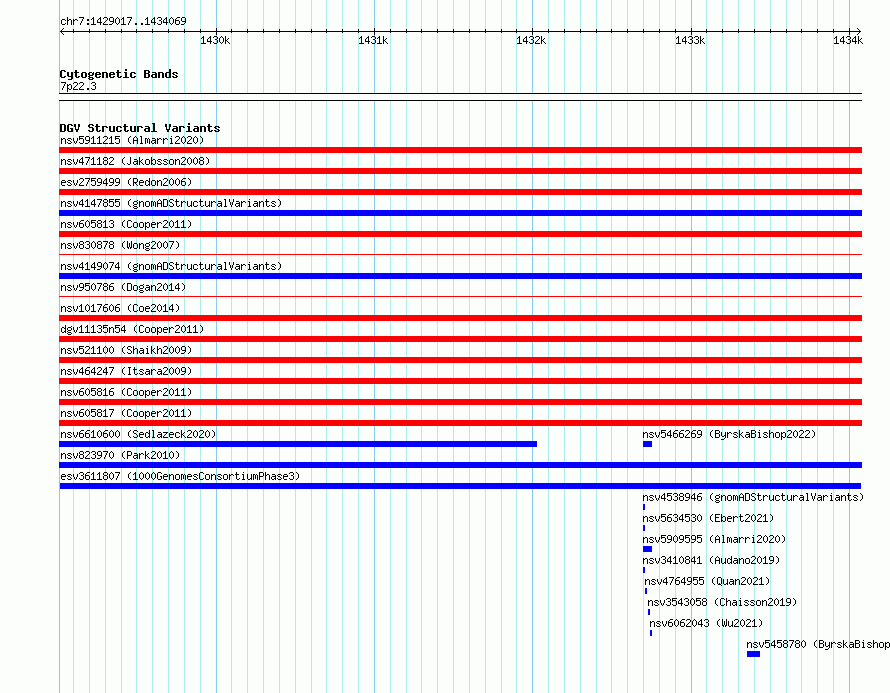
Task: Open nsv4764955 (Quan2021) variant label
Action: (x=707, y=581)
